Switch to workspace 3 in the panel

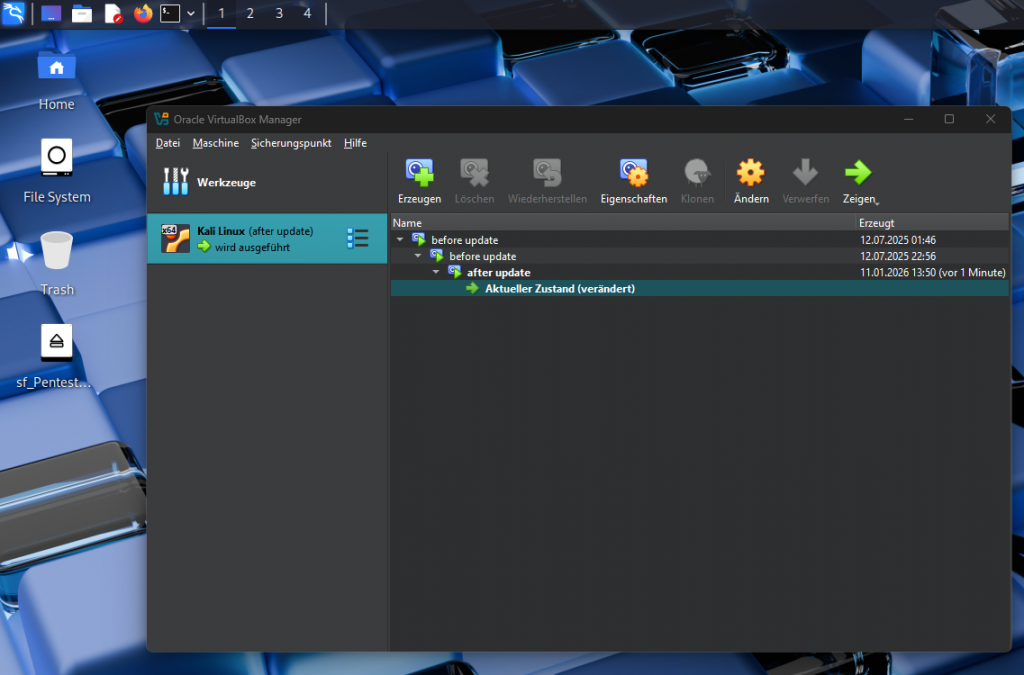point(279,14)
